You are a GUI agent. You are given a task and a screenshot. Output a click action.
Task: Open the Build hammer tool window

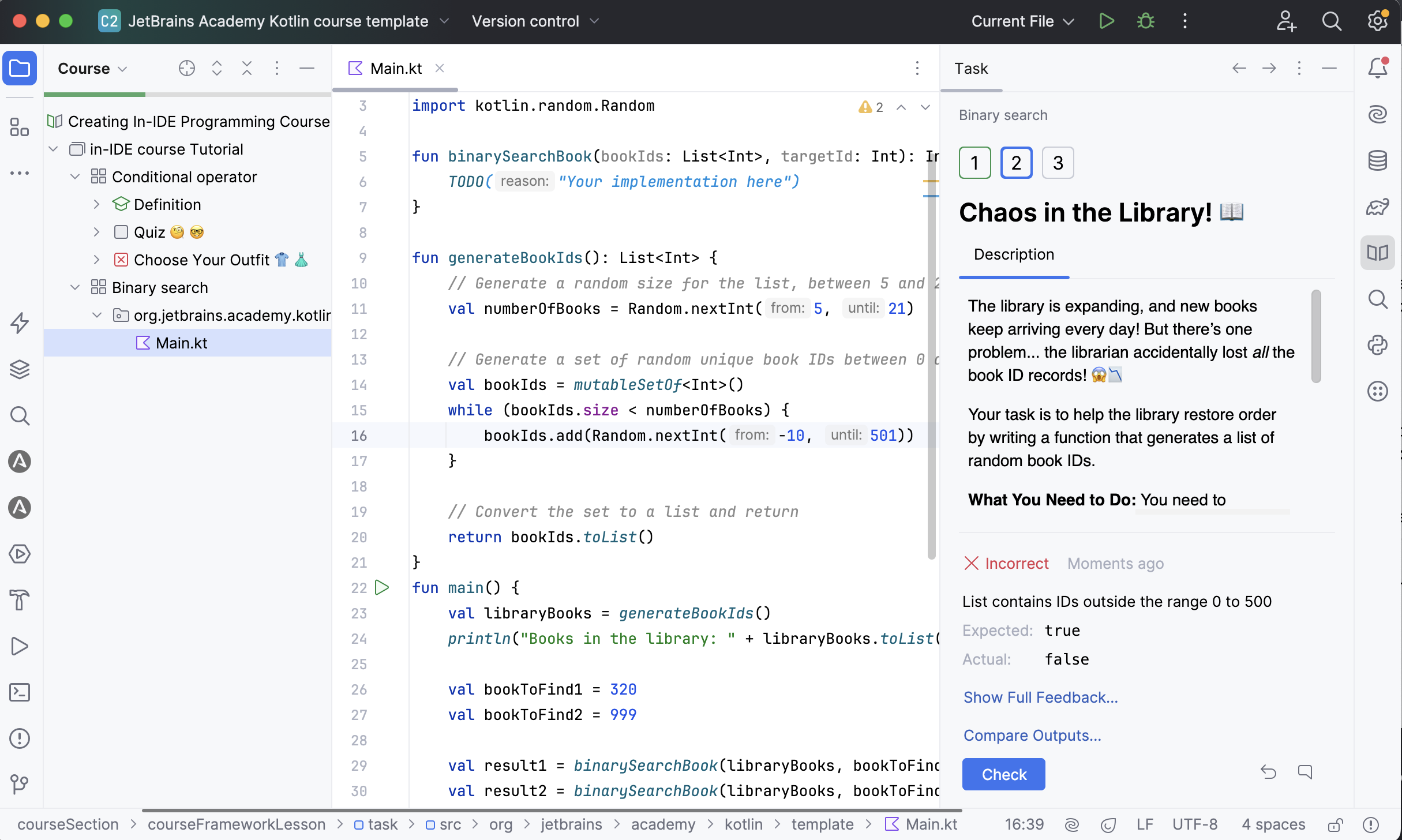(x=20, y=600)
